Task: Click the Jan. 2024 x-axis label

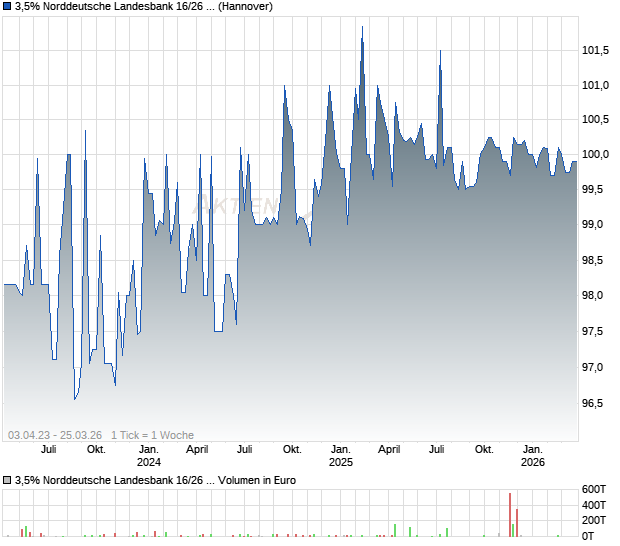Action: pyautogui.click(x=148, y=455)
